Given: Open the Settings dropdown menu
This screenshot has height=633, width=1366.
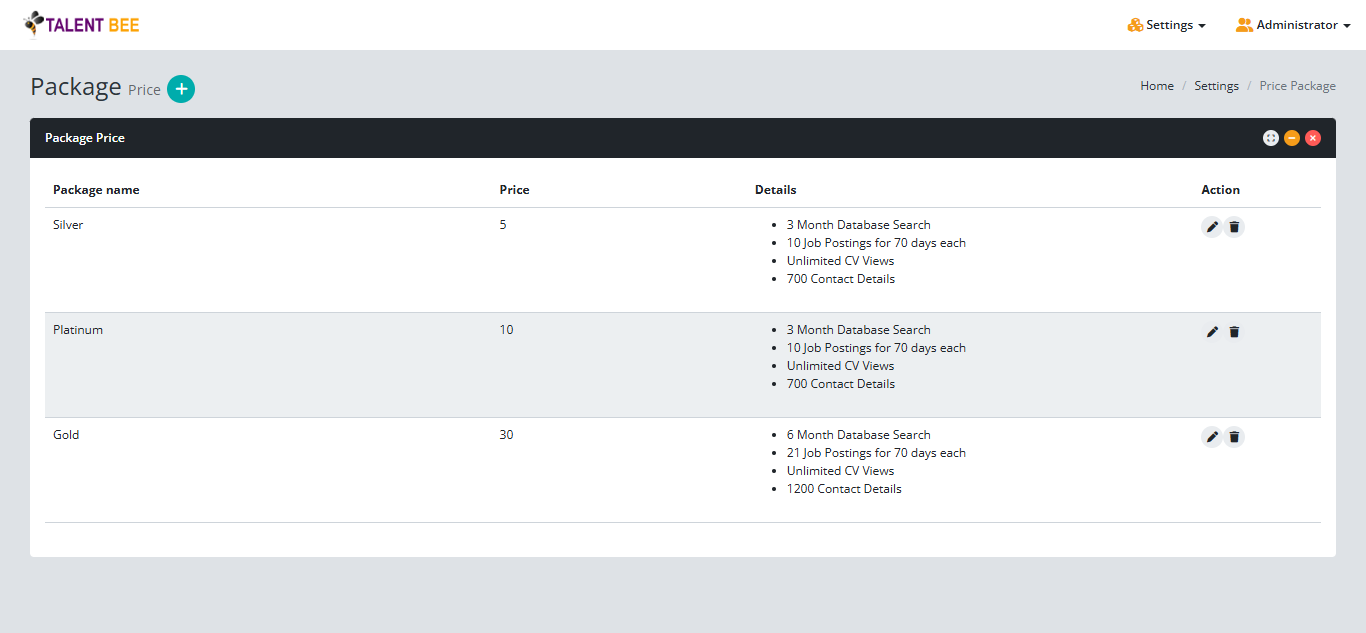Looking at the screenshot, I should [1167, 25].
